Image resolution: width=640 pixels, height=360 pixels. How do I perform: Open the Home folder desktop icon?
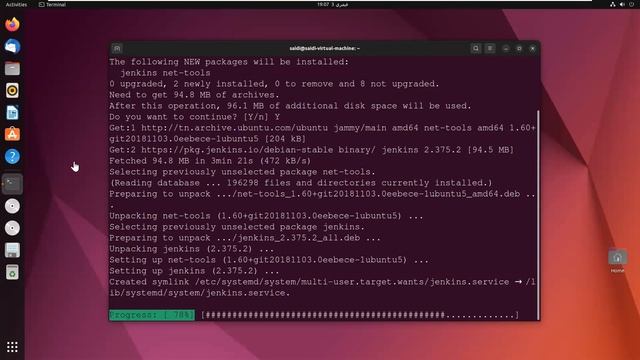618,260
